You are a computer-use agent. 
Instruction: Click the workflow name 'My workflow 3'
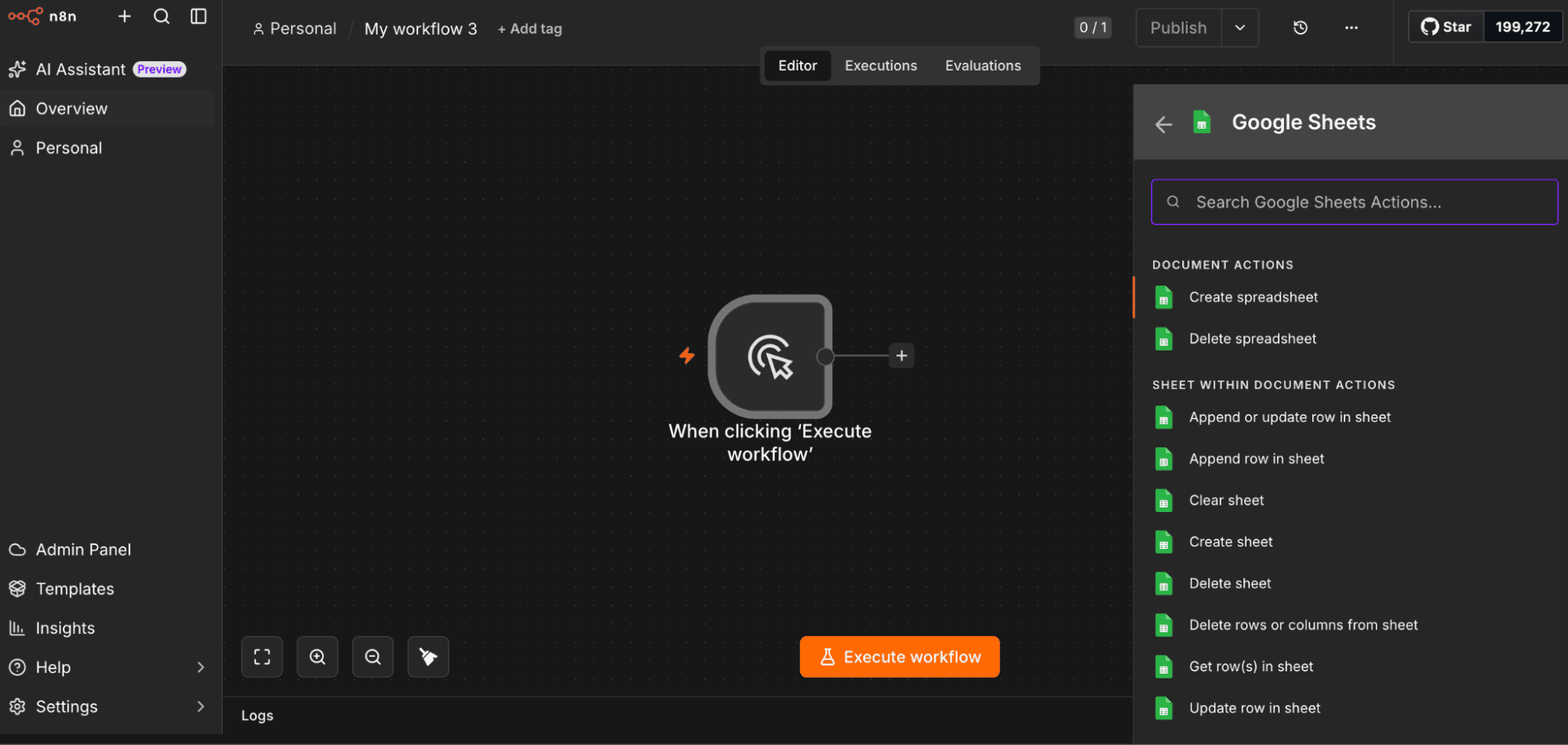click(420, 28)
